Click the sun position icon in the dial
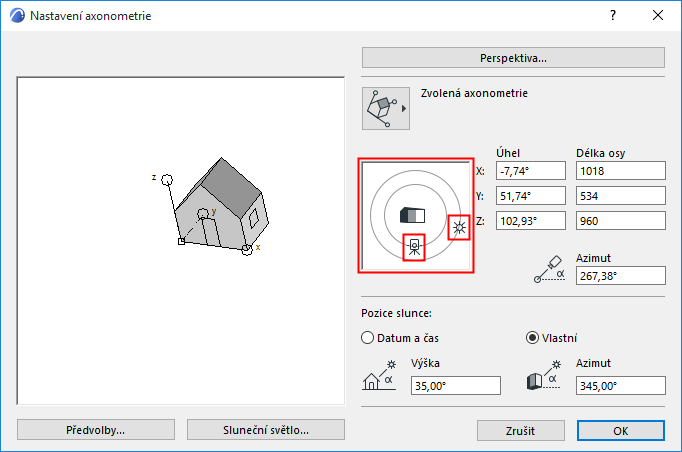The image size is (682, 452). 459,229
